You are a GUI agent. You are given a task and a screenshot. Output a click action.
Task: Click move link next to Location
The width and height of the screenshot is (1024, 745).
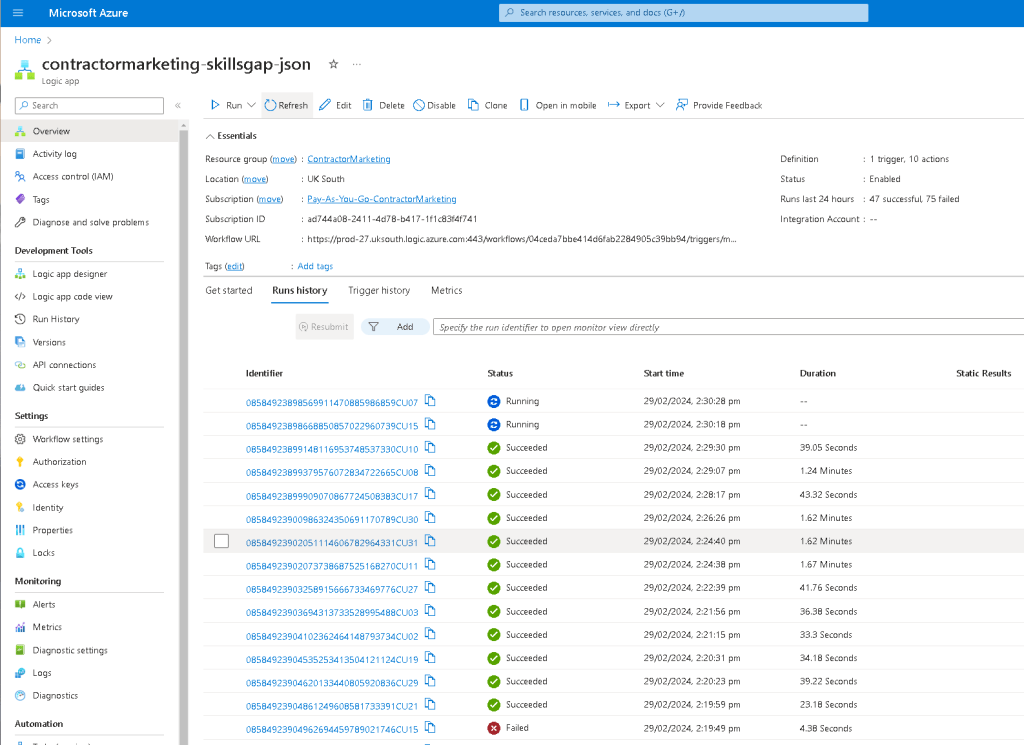[255, 179]
